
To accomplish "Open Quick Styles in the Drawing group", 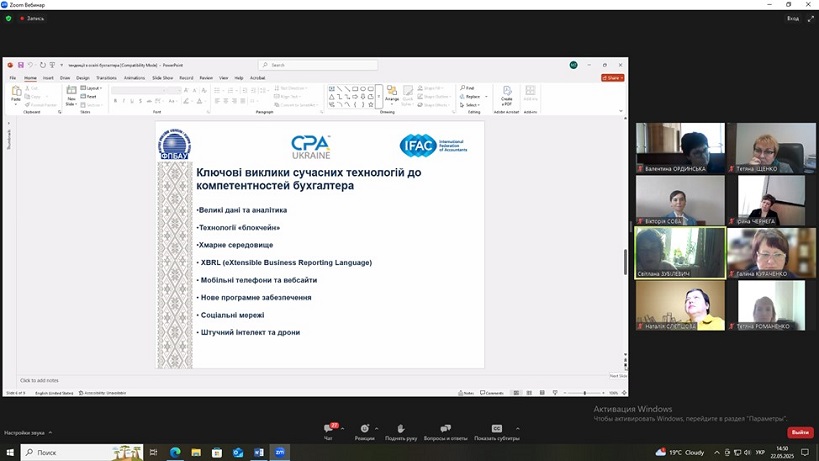I will click(x=408, y=96).
